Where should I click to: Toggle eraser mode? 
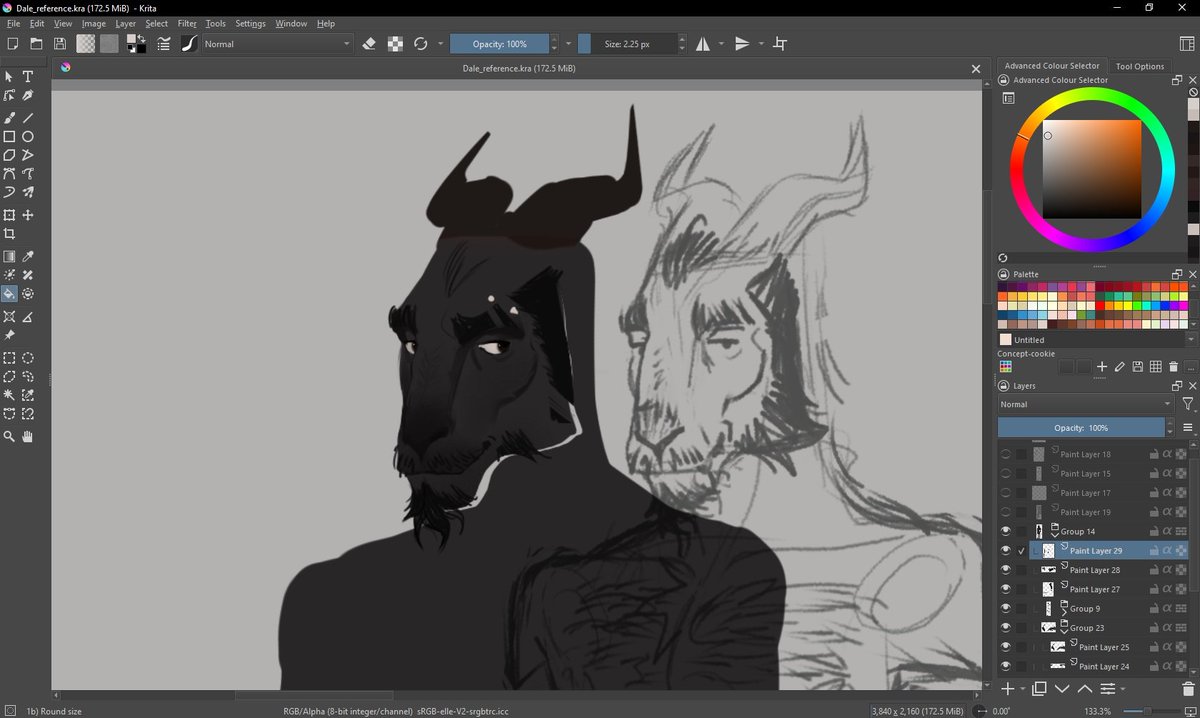coord(369,44)
